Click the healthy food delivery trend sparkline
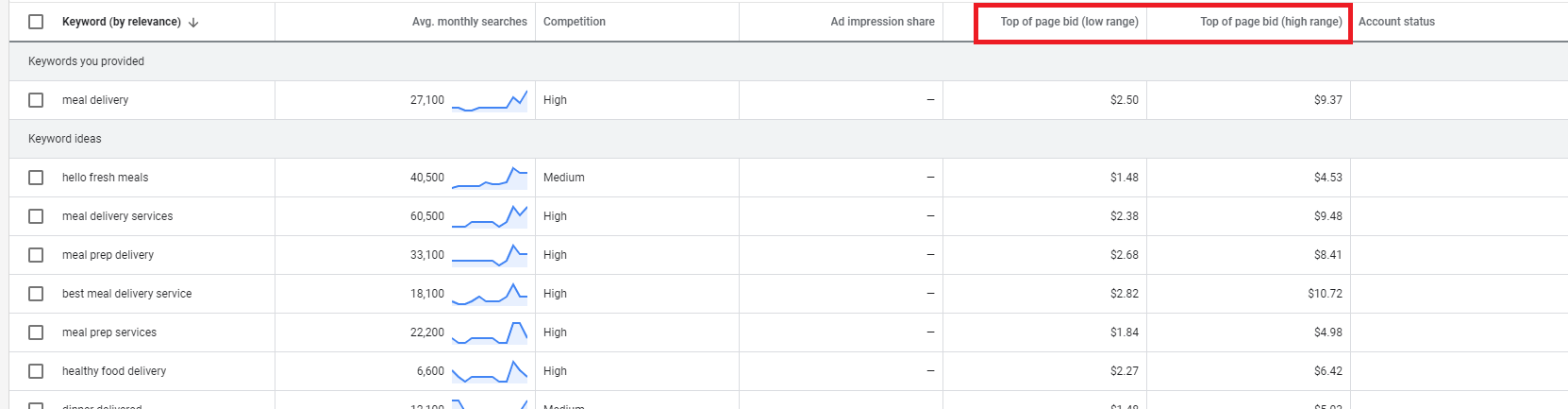Screen dimensions: 1568x409 pos(489,371)
